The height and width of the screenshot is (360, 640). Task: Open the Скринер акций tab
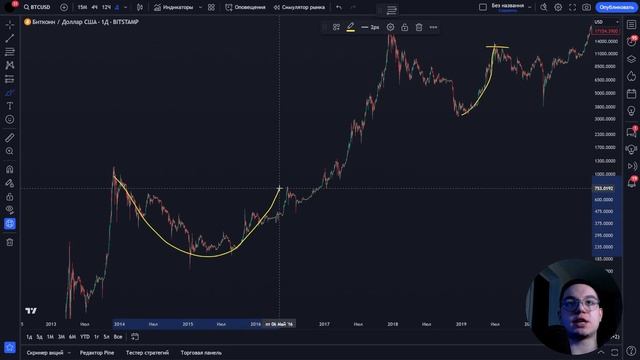[x=45, y=353]
